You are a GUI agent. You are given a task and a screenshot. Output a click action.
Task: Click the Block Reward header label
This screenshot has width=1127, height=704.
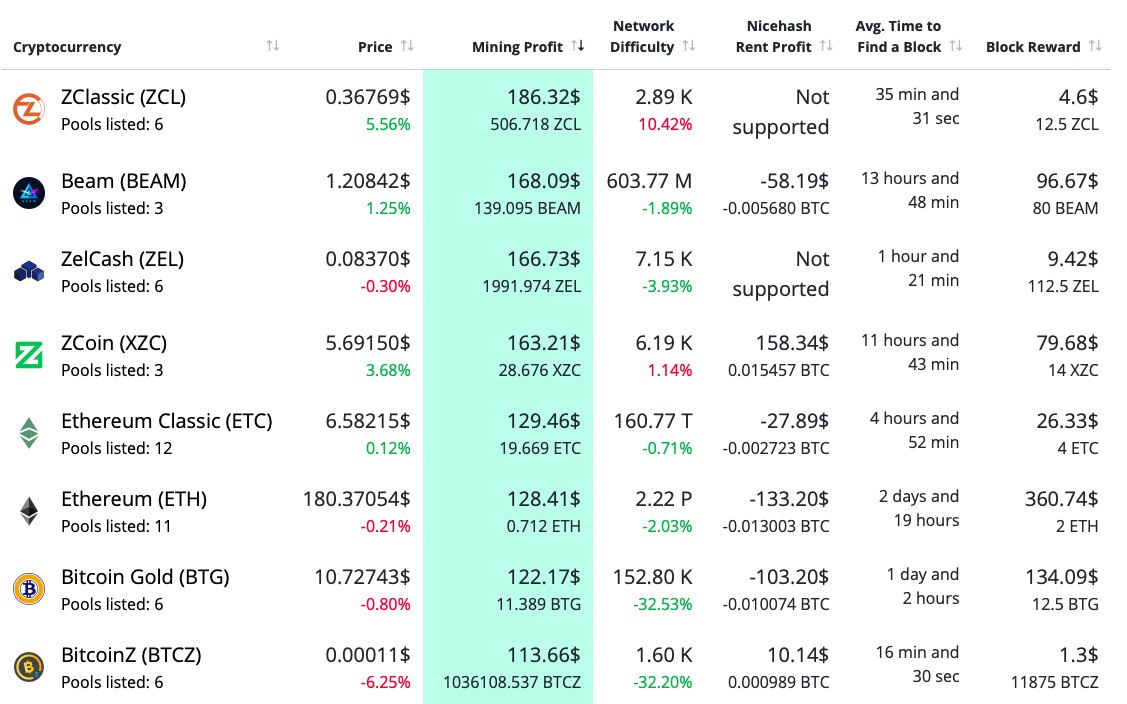tap(1033, 47)
